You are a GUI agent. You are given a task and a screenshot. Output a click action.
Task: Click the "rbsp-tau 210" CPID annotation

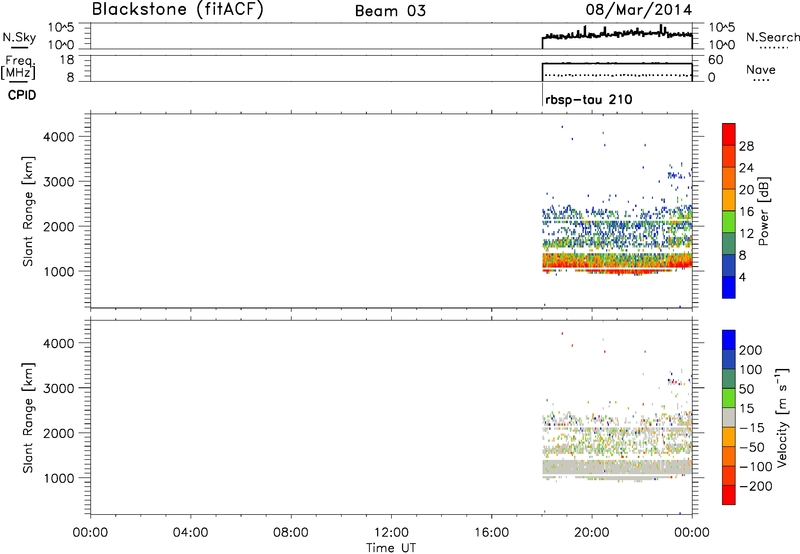pyautogui.click(x=588, y=99)
